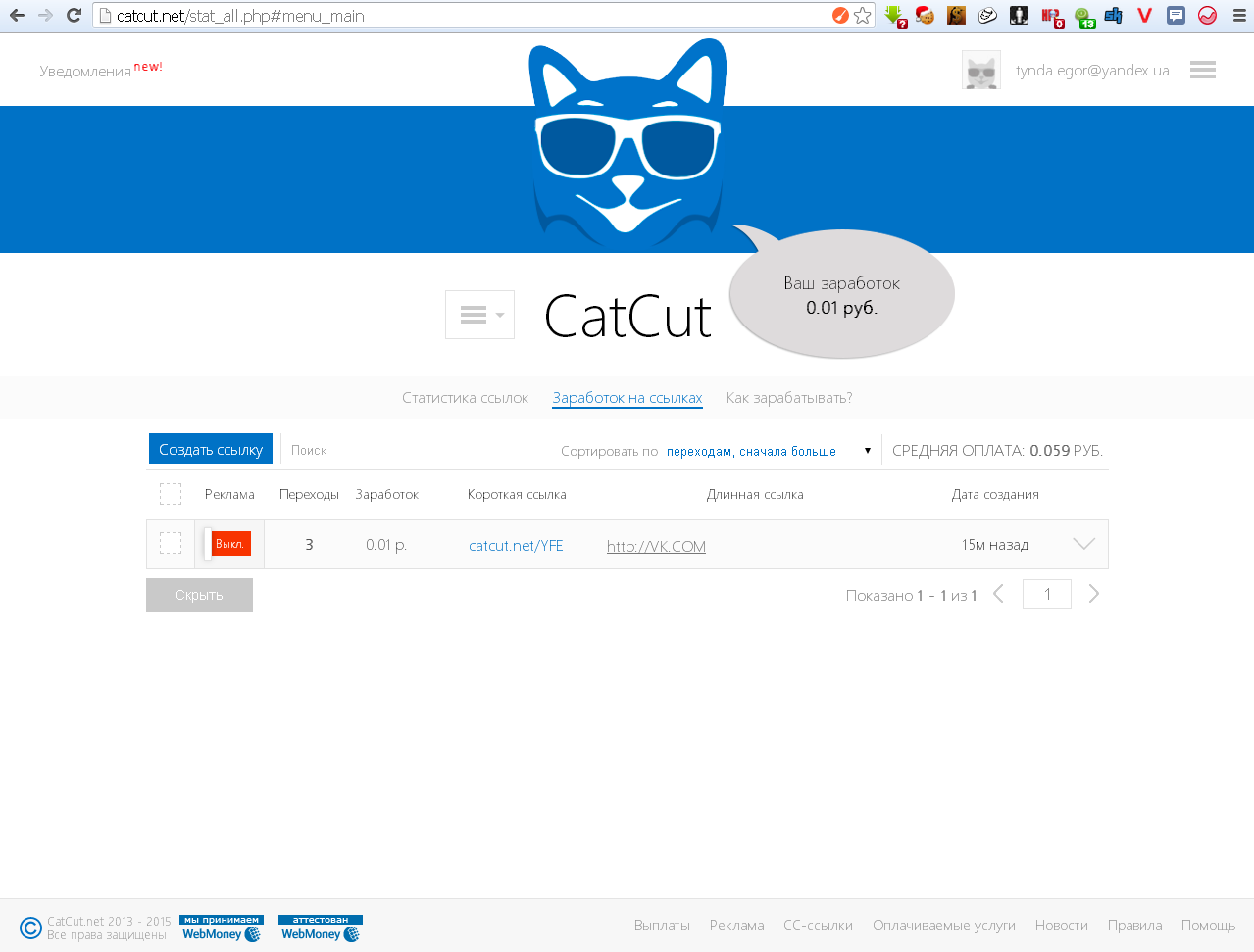The width and height of the screenshot is (1254, 952).
Task: Click the 'Поиск' search field
Action: tap(417, 450)
